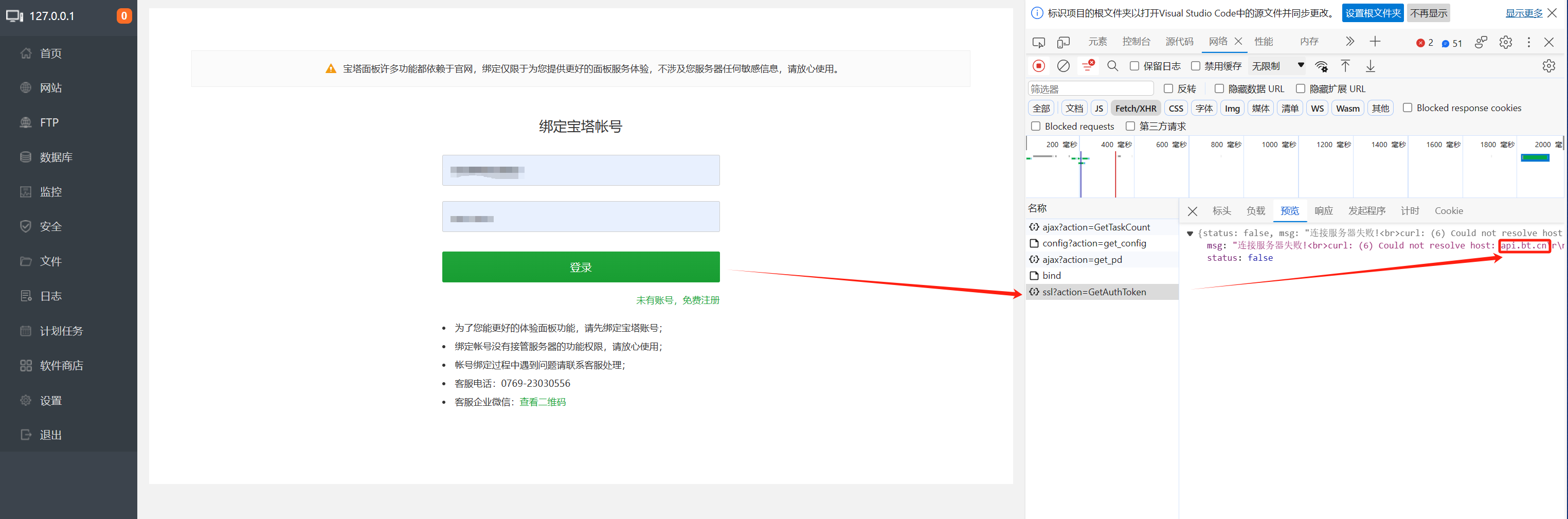Check the 反转 checkbox
1568x519 pixels.
coord(1168,89)
